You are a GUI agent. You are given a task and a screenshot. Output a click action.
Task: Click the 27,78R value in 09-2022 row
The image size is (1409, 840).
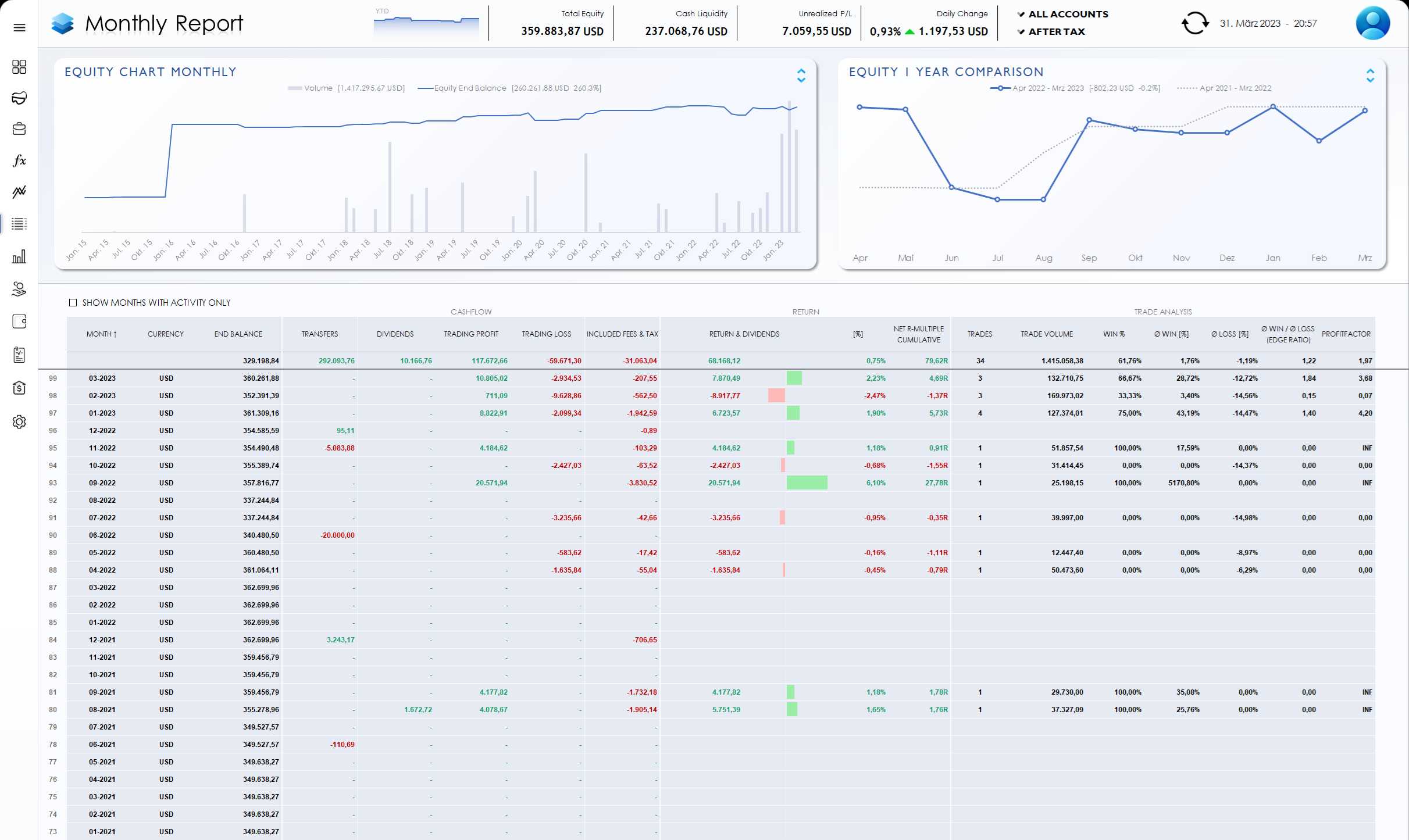[936, 482]
